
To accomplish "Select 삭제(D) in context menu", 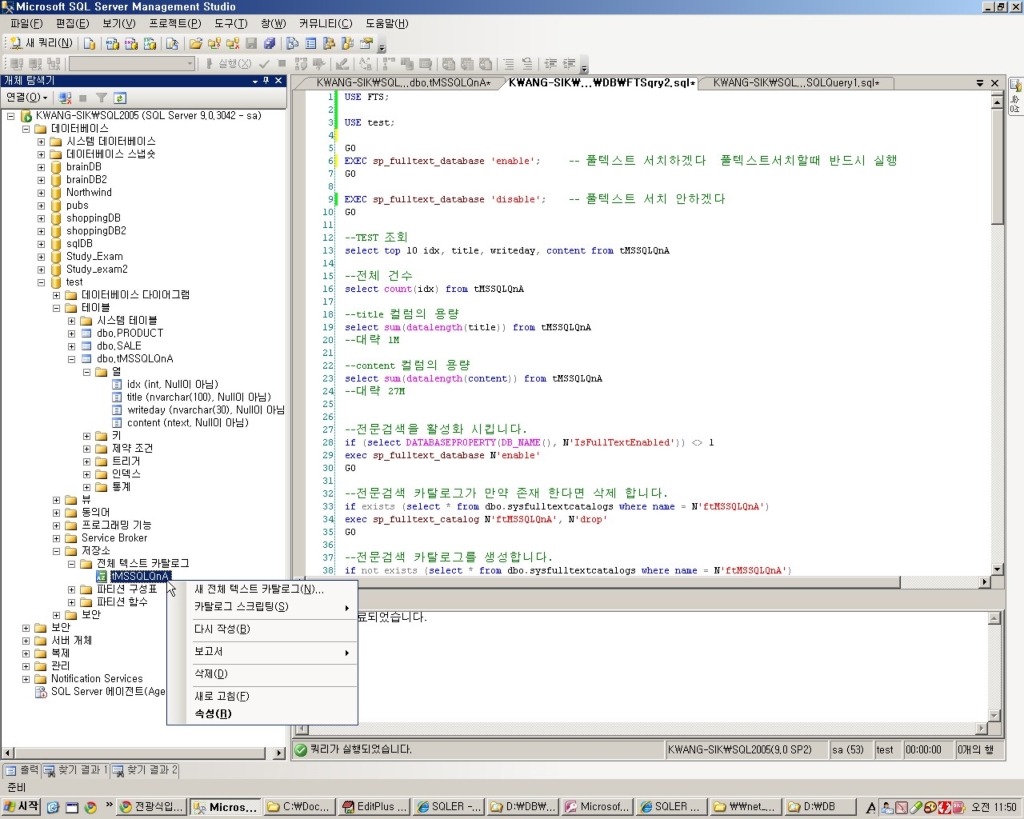I will coord(261,674).
